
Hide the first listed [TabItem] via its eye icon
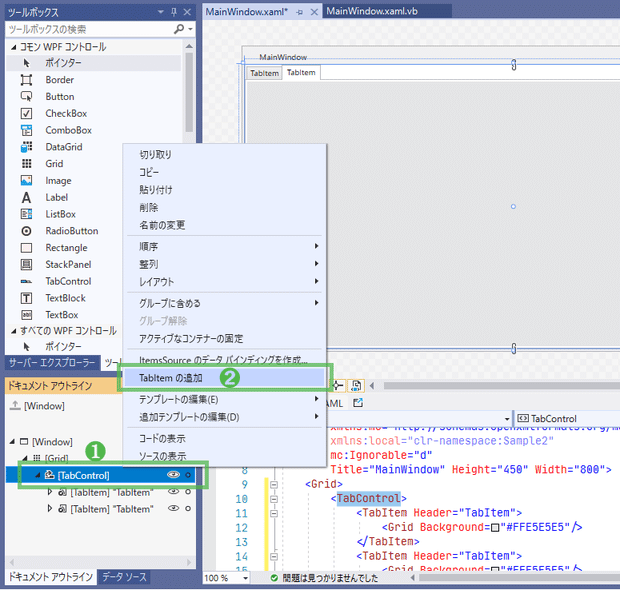173,492
